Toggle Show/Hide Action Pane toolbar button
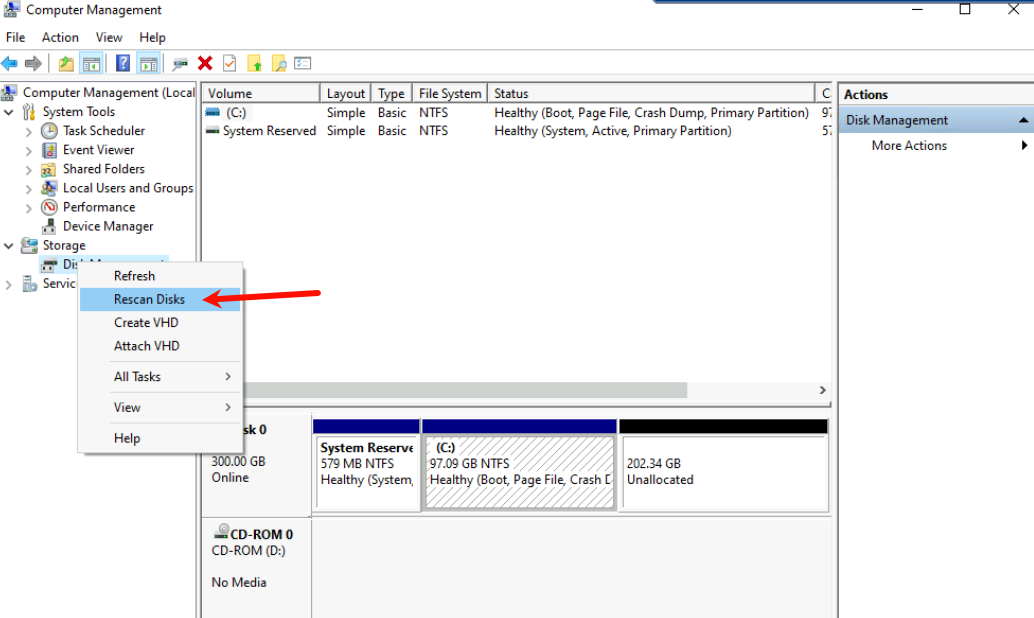This screenshot has height=618, width=1034. coord(149,64)
